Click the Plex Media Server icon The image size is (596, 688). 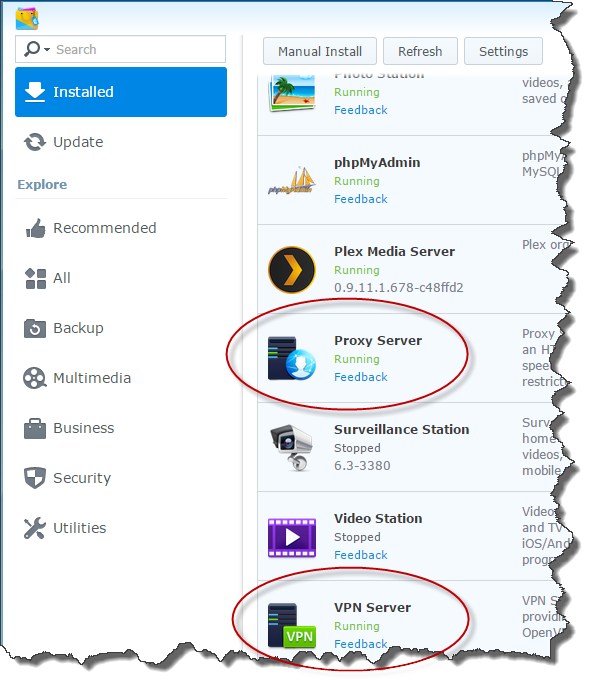coord(292,270)
